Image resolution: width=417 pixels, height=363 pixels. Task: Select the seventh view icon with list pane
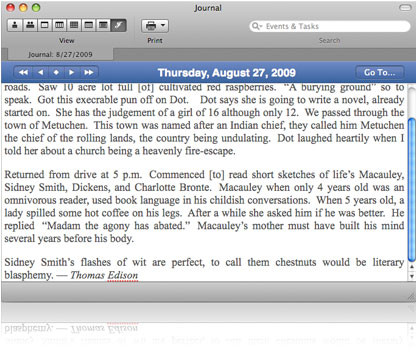coord(103,25)
